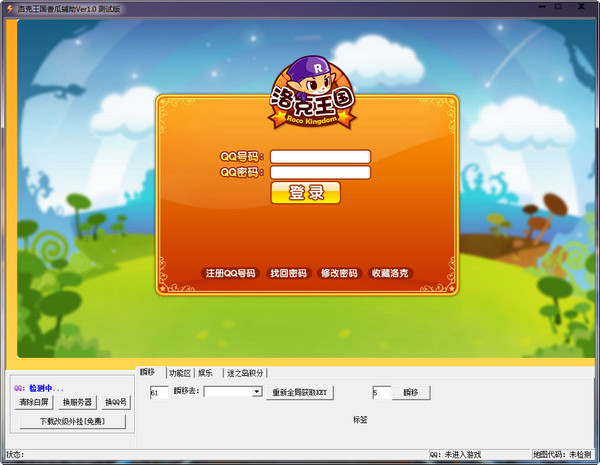This screenshot has height=465, width=600.
Task: Click the 收藏洛克 link
Action: point(390,273)
